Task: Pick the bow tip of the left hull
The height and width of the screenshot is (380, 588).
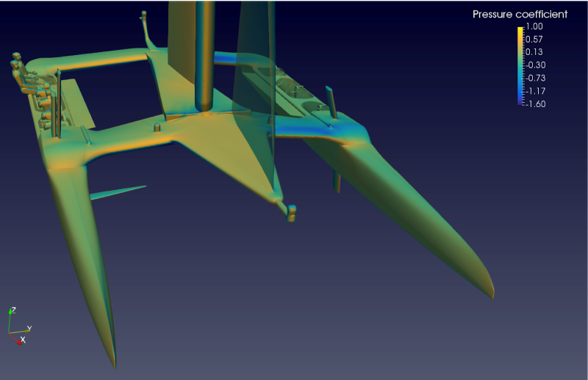Action: [114, 365]
